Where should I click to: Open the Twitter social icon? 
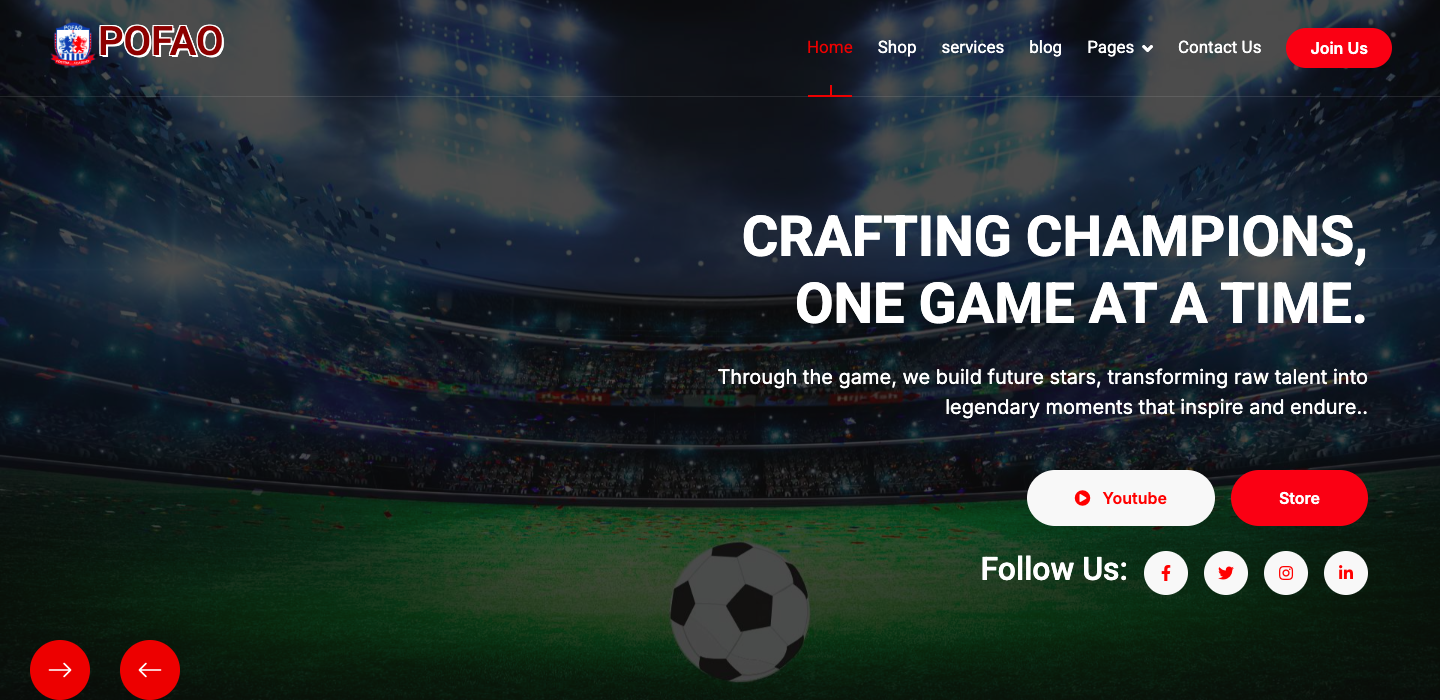pyautogui.click(x=1226, y=573)
